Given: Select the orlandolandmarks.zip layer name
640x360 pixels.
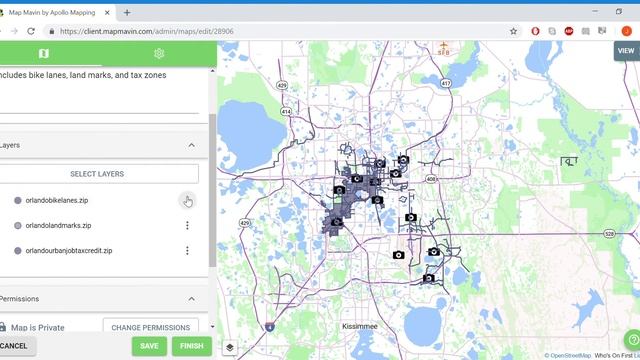Looking at the screenshot, I should click(x=58, y=225).
